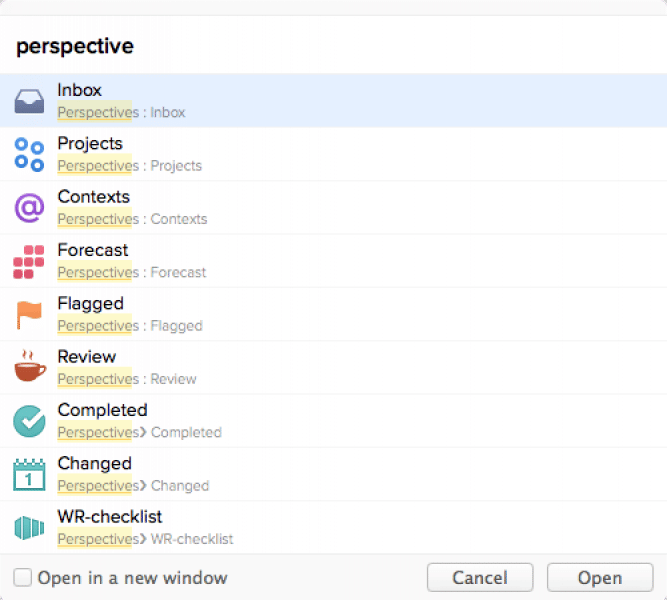Viewport: 667px width, 600px height.
Task: Click the orange Flagged flag icon
Action: tap(29, 315)
